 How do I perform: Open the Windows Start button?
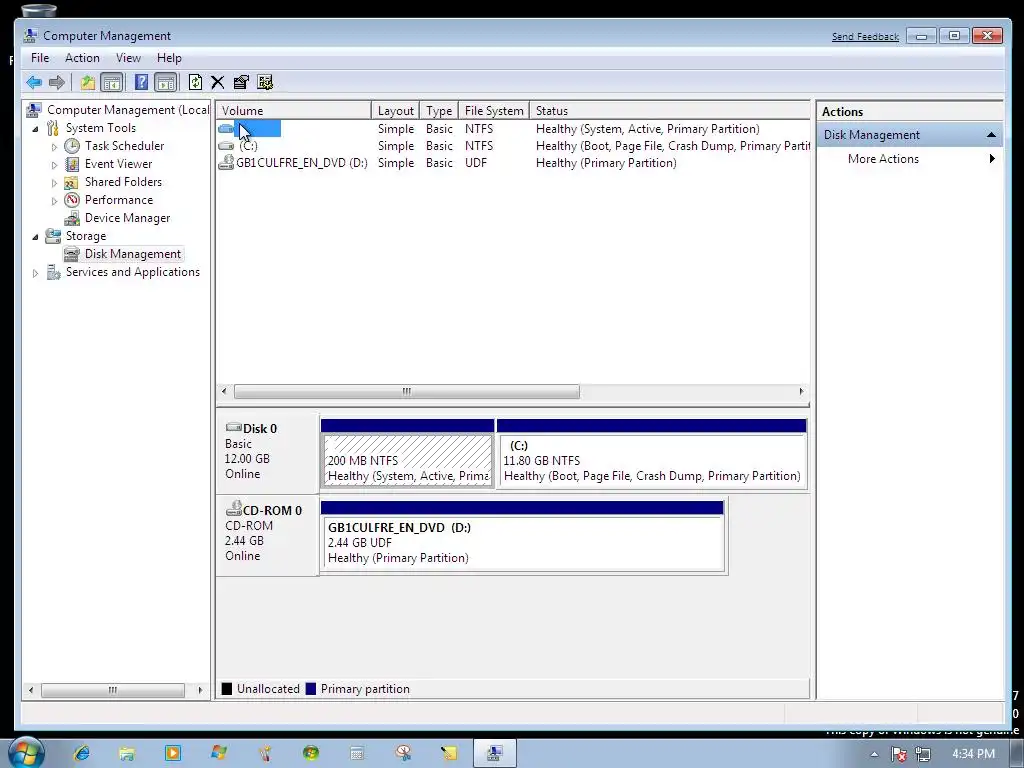tap(26, 752)
